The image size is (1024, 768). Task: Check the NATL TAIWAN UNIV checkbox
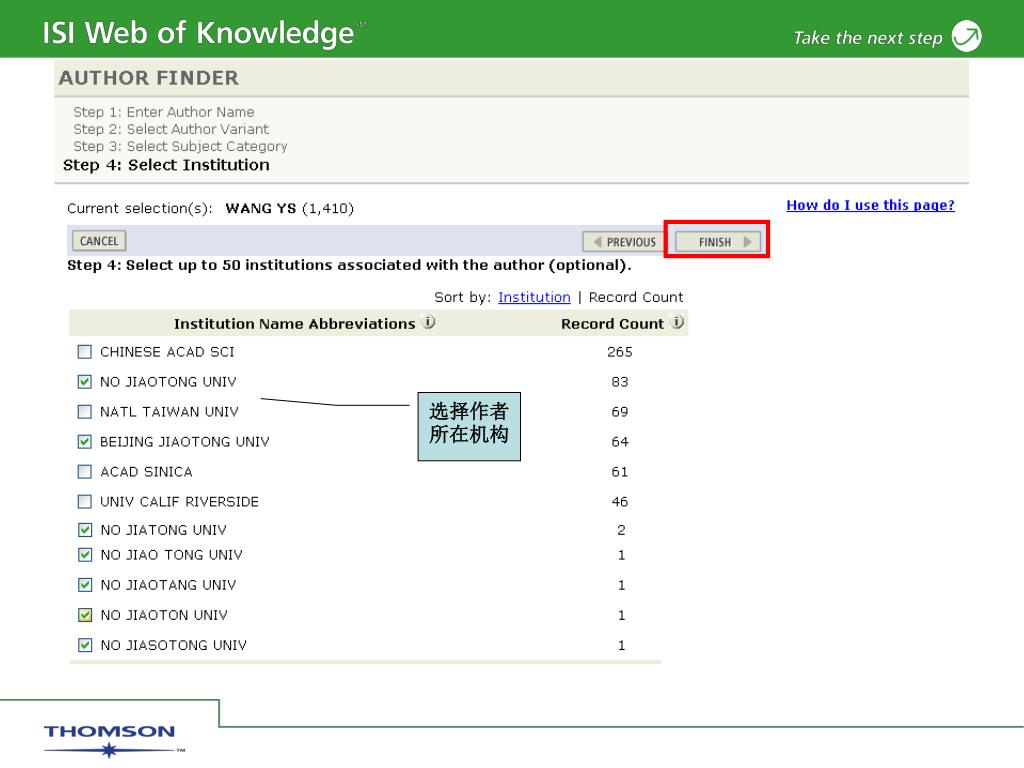click(84, 412)
